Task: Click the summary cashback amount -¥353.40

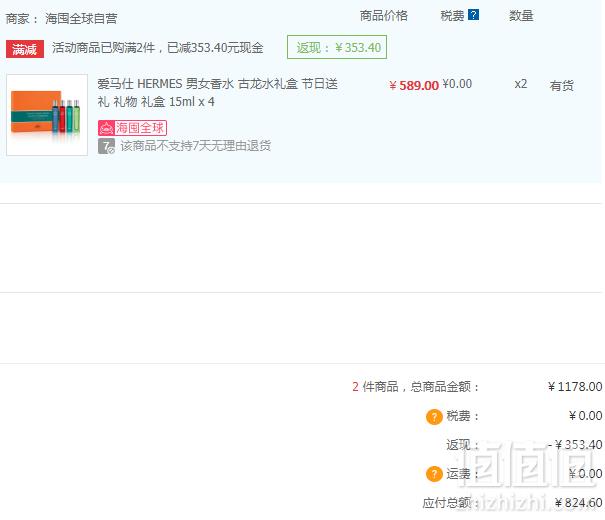Action: pyautogui.click(x=575, y=445)
